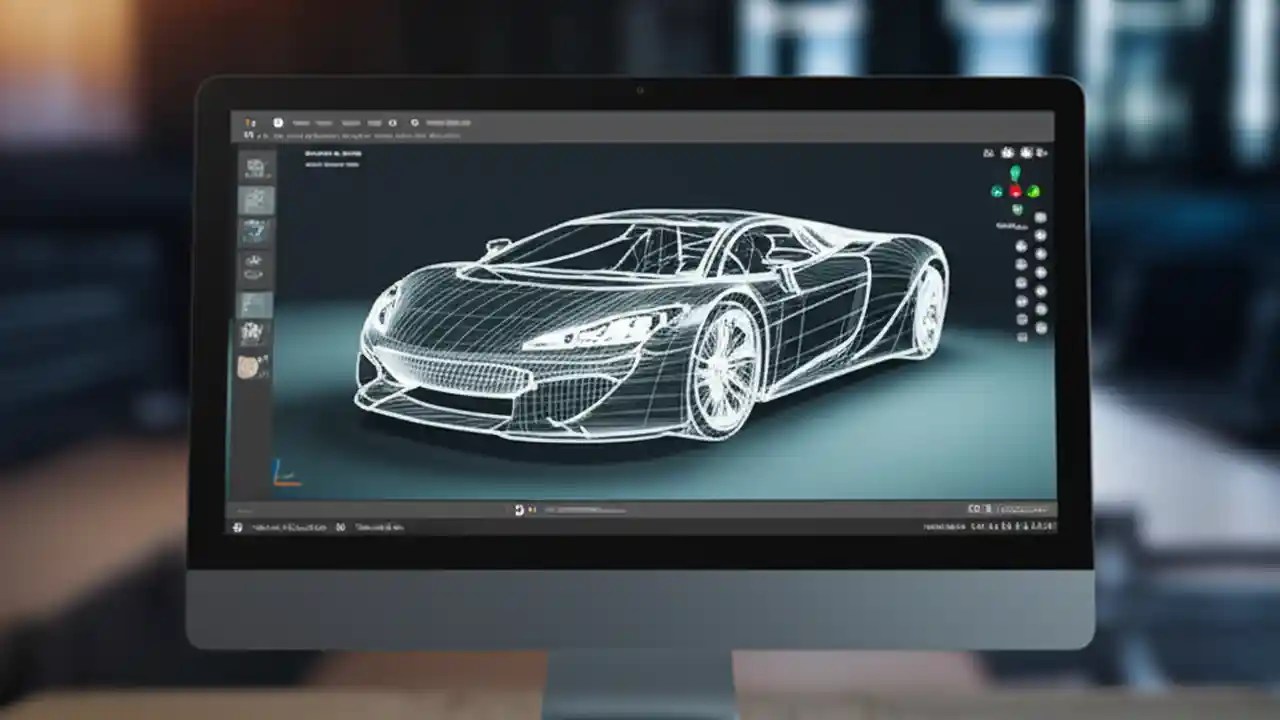Select the render settings icon atop the right panel
Image resolution: width=1280 pixels, height=720 pixels.
pos(1006,151)
